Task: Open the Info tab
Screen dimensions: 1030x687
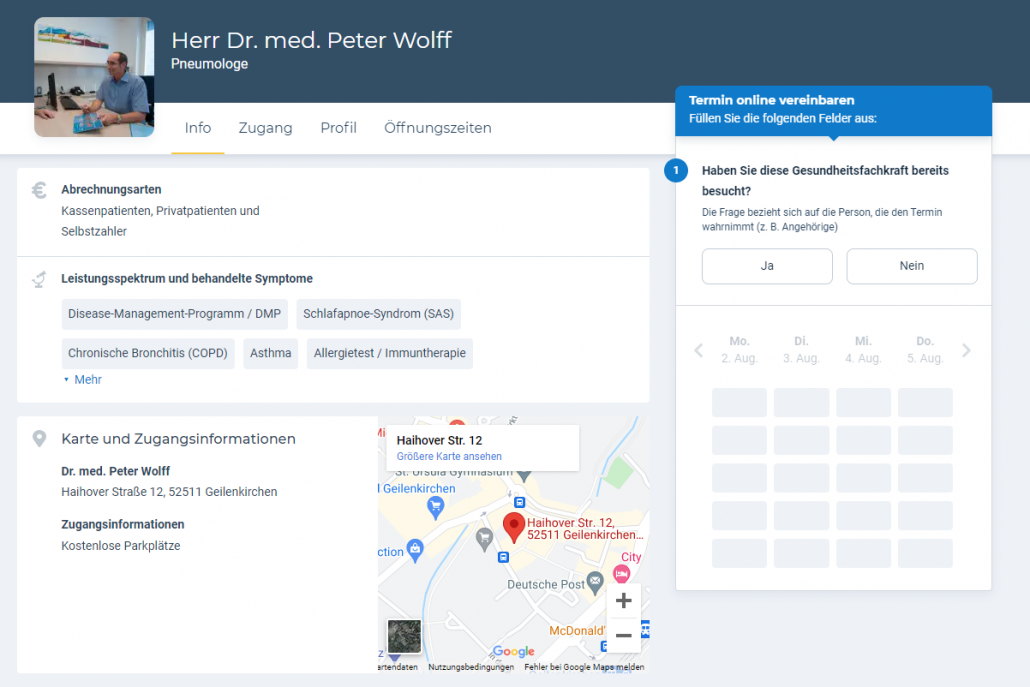Action: pos(198,128)
